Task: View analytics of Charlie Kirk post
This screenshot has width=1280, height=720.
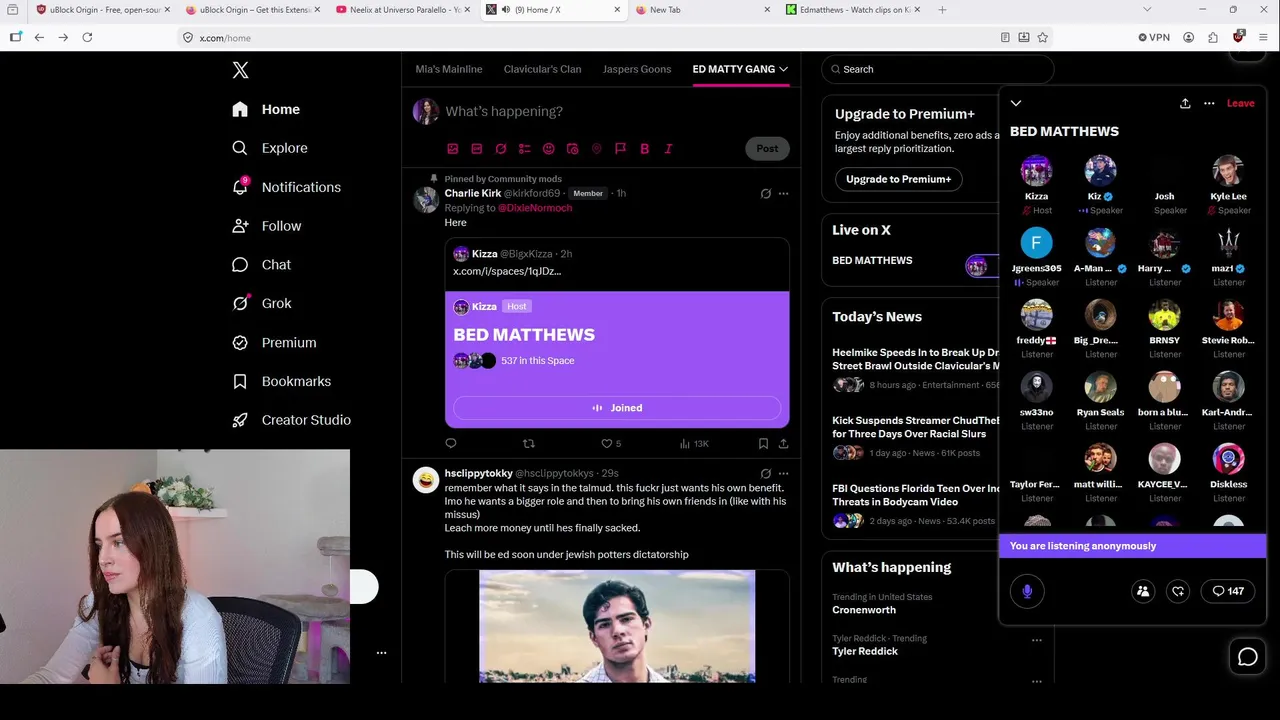Action: [x=693, y=443]
